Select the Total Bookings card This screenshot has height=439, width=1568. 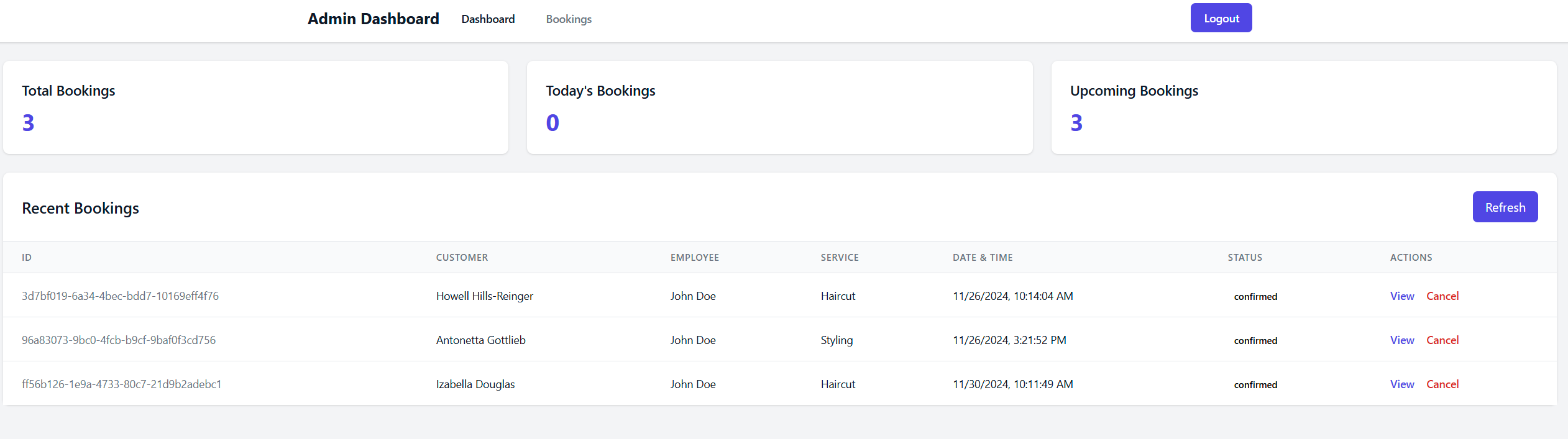[255, 107]
